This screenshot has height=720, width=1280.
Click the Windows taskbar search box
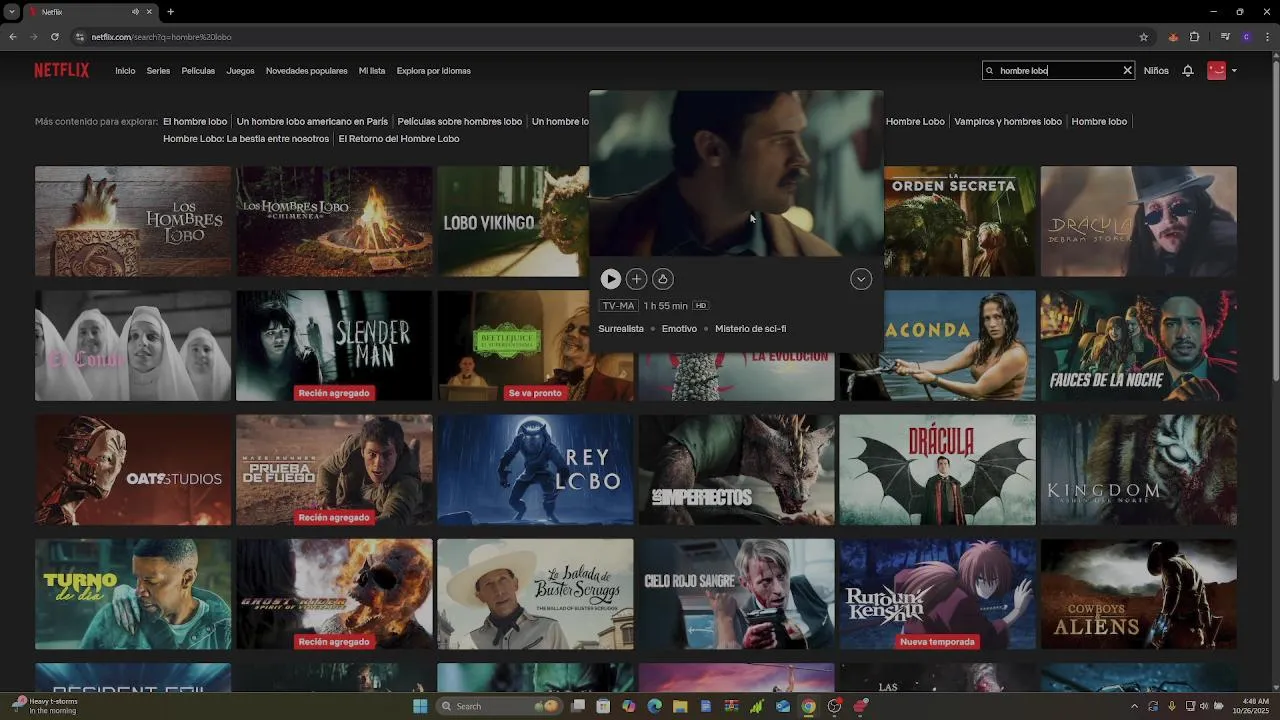click(499, 706)
